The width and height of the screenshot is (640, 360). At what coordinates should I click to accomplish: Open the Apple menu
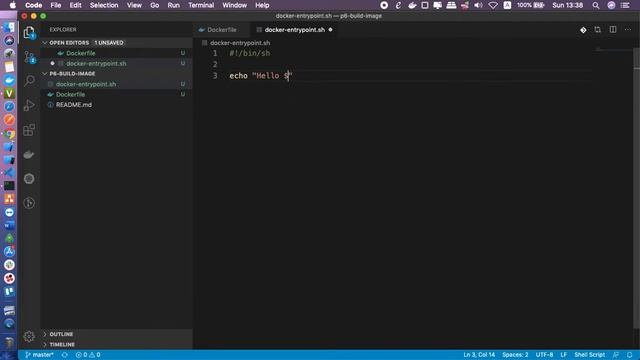tap(13, 5)
